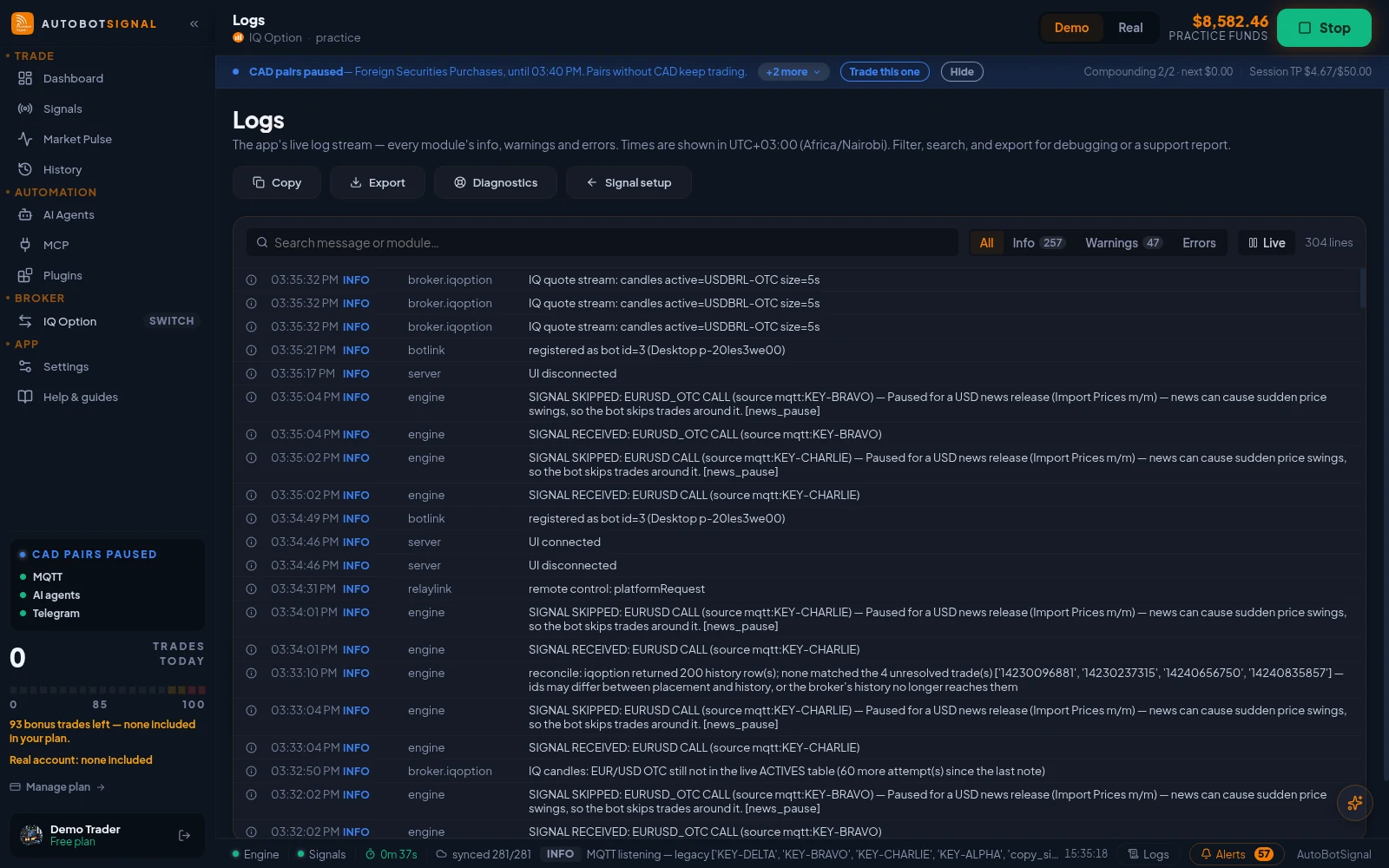The height and width of the screenshot is (868, 1389).
Task: Go to the Signals page
Action: (108, 108)
